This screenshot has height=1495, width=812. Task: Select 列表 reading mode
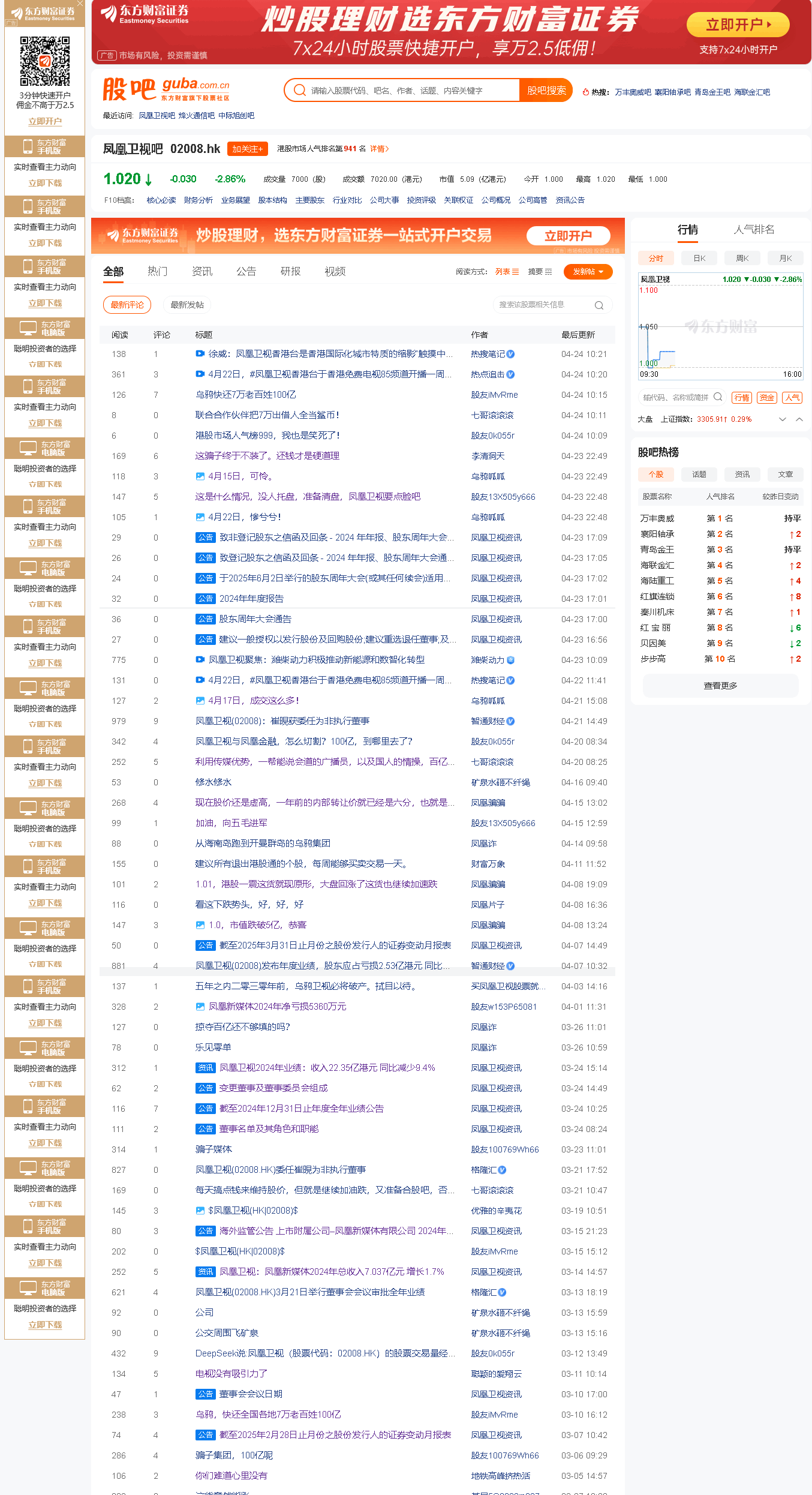507,272
